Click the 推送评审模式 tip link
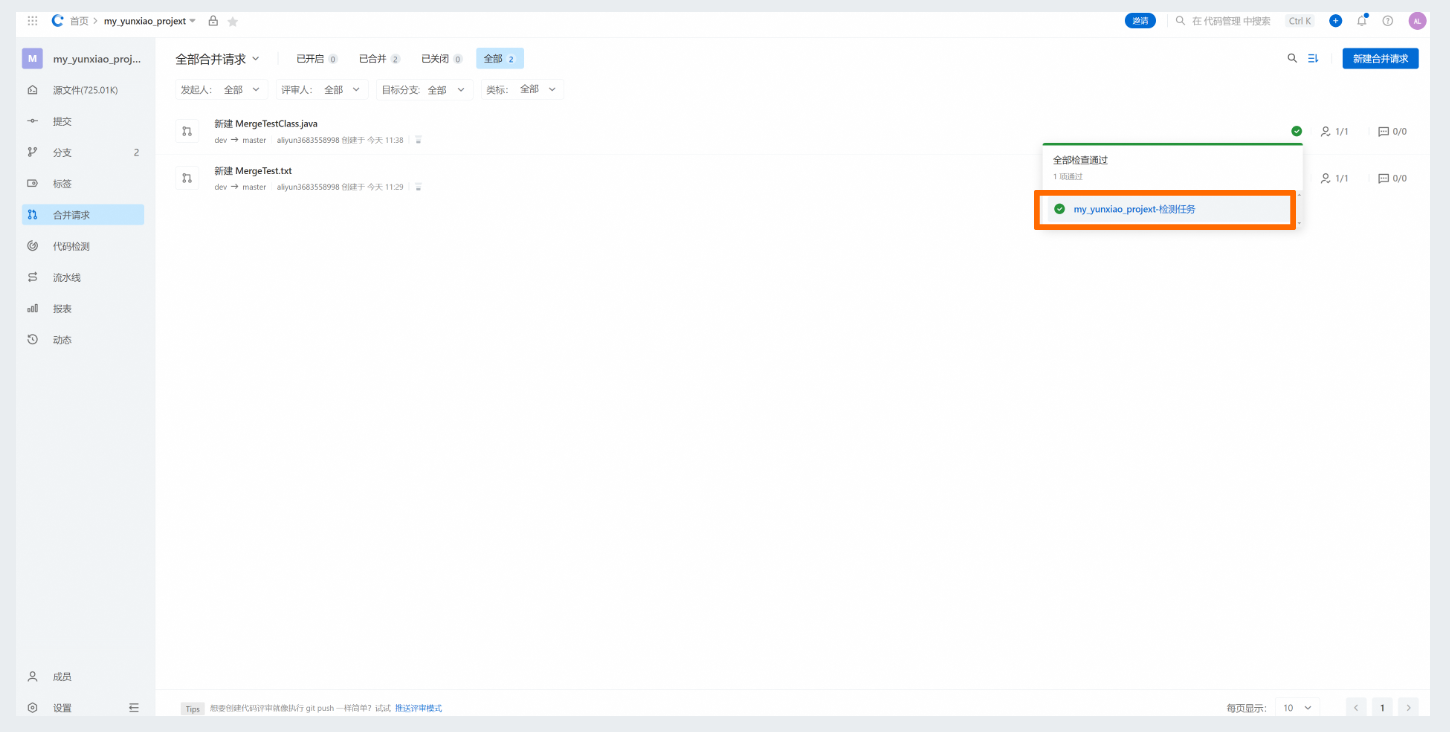The width and height of the screenshot is (1450, 732). [x=418, y=708]
